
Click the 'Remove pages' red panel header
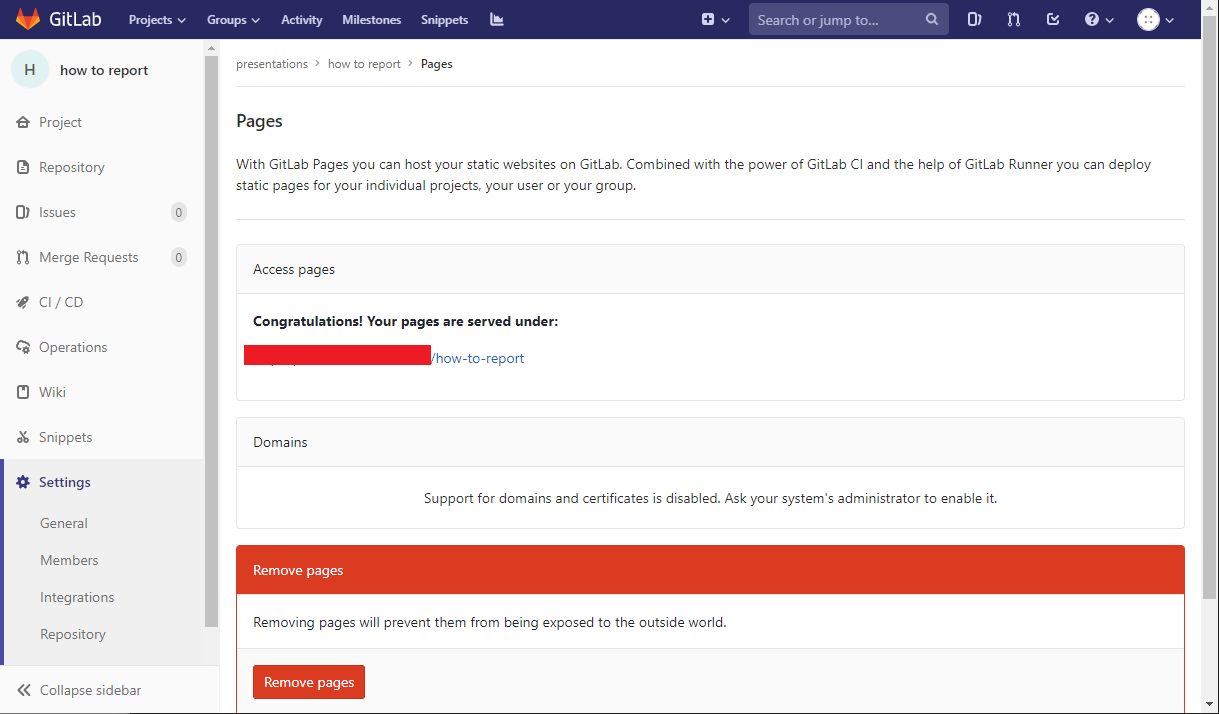point(710,570)
